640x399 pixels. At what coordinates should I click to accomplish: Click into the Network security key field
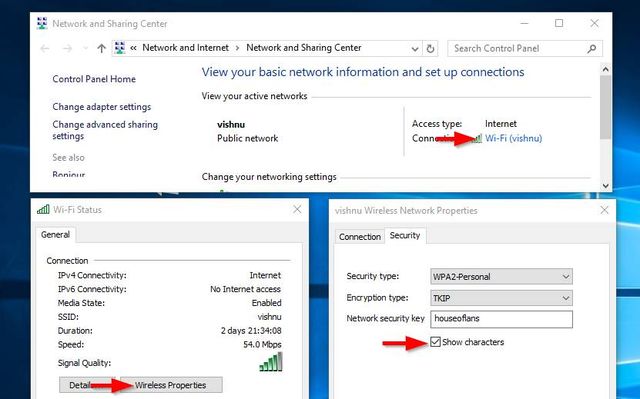pos(501,319)
